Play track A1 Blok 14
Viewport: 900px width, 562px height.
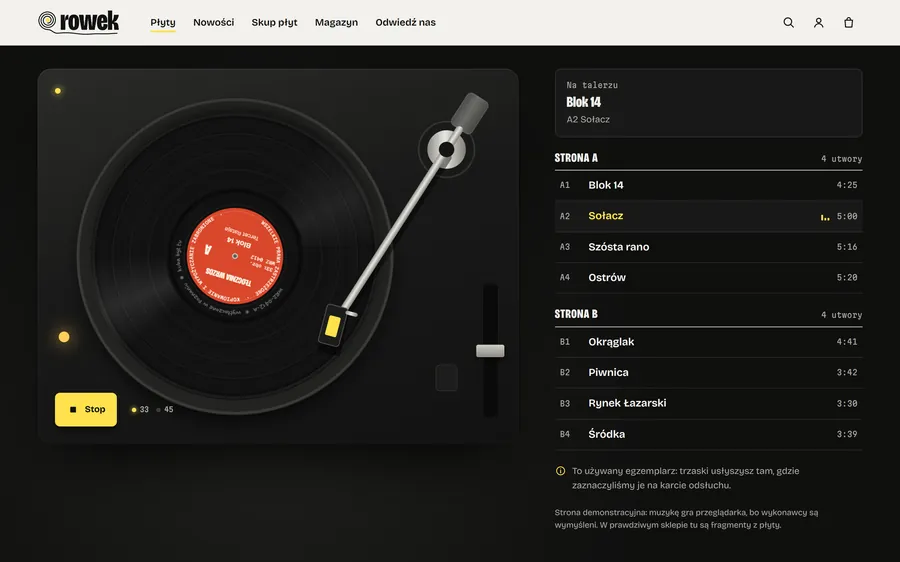click(x=708, y=185)
